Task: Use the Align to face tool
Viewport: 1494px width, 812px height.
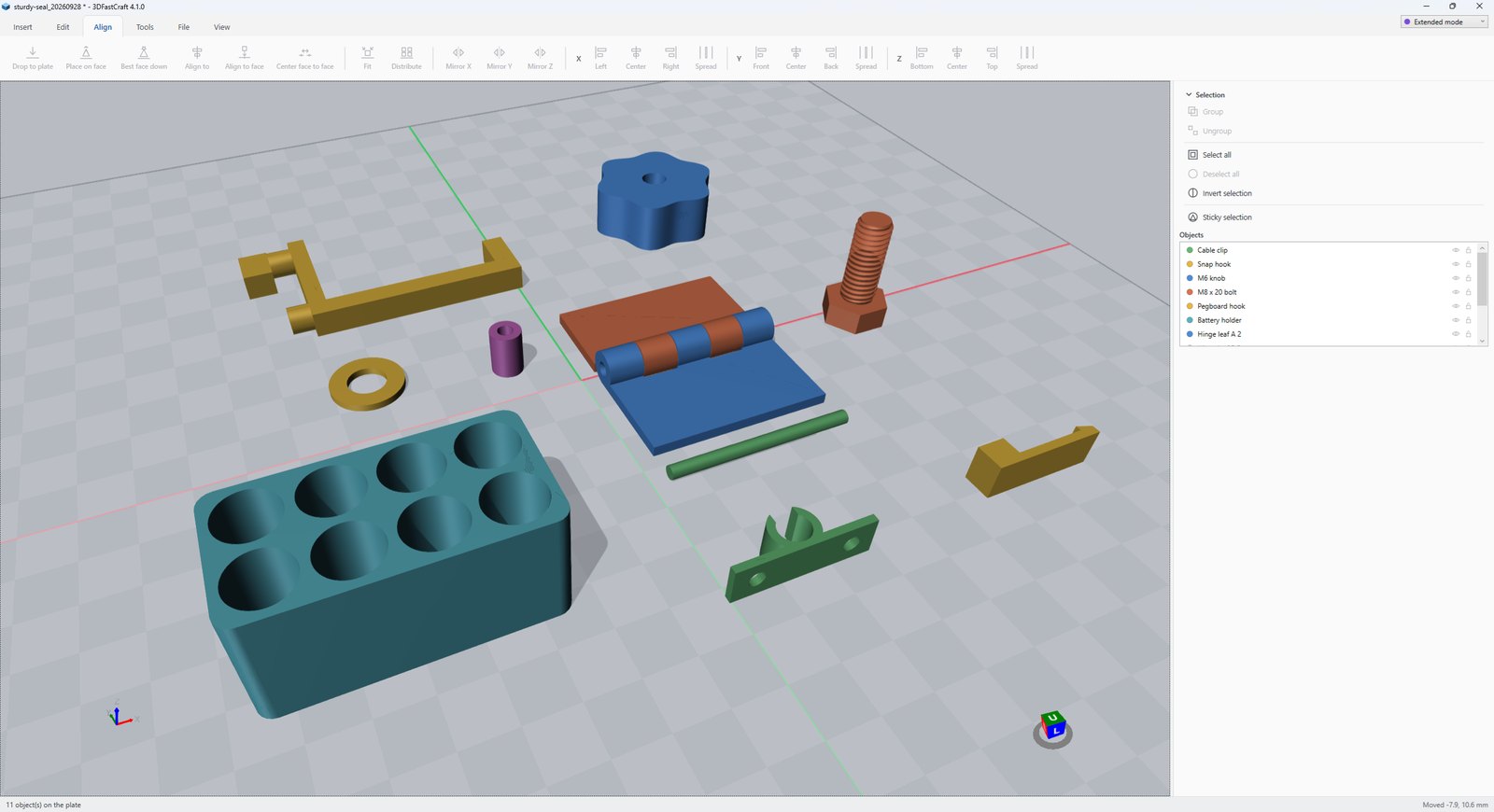Action: [245, 58]
